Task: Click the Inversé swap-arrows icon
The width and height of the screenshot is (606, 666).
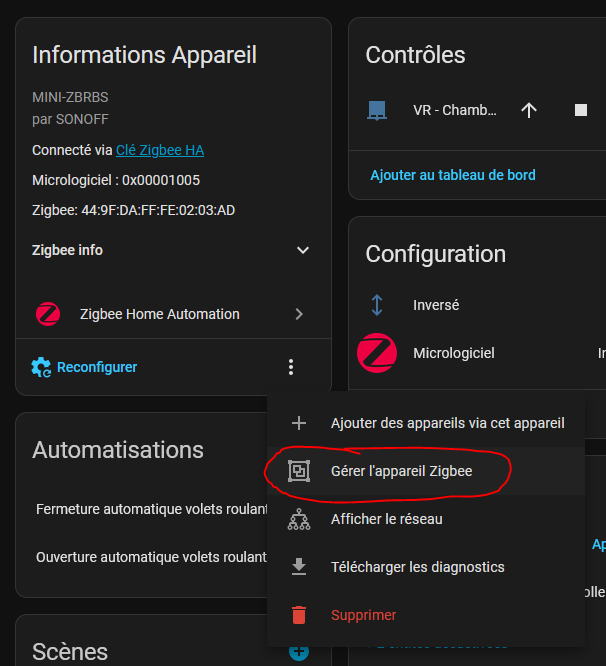Action: (377, 305)
